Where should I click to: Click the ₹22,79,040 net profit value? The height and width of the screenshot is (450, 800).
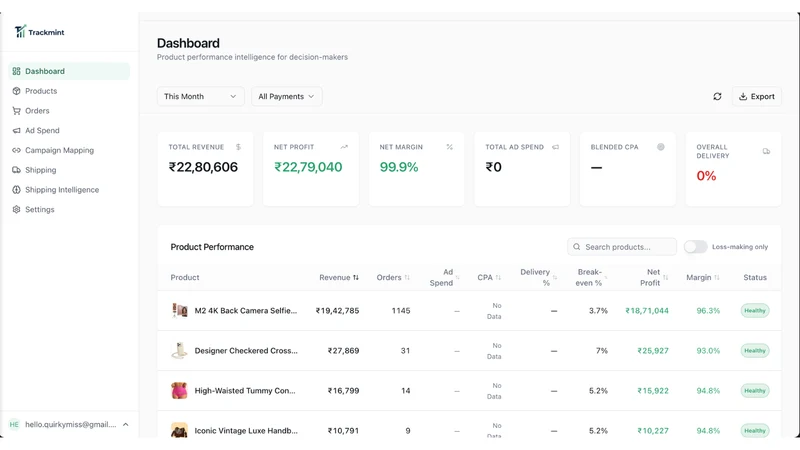pos(308,167)
